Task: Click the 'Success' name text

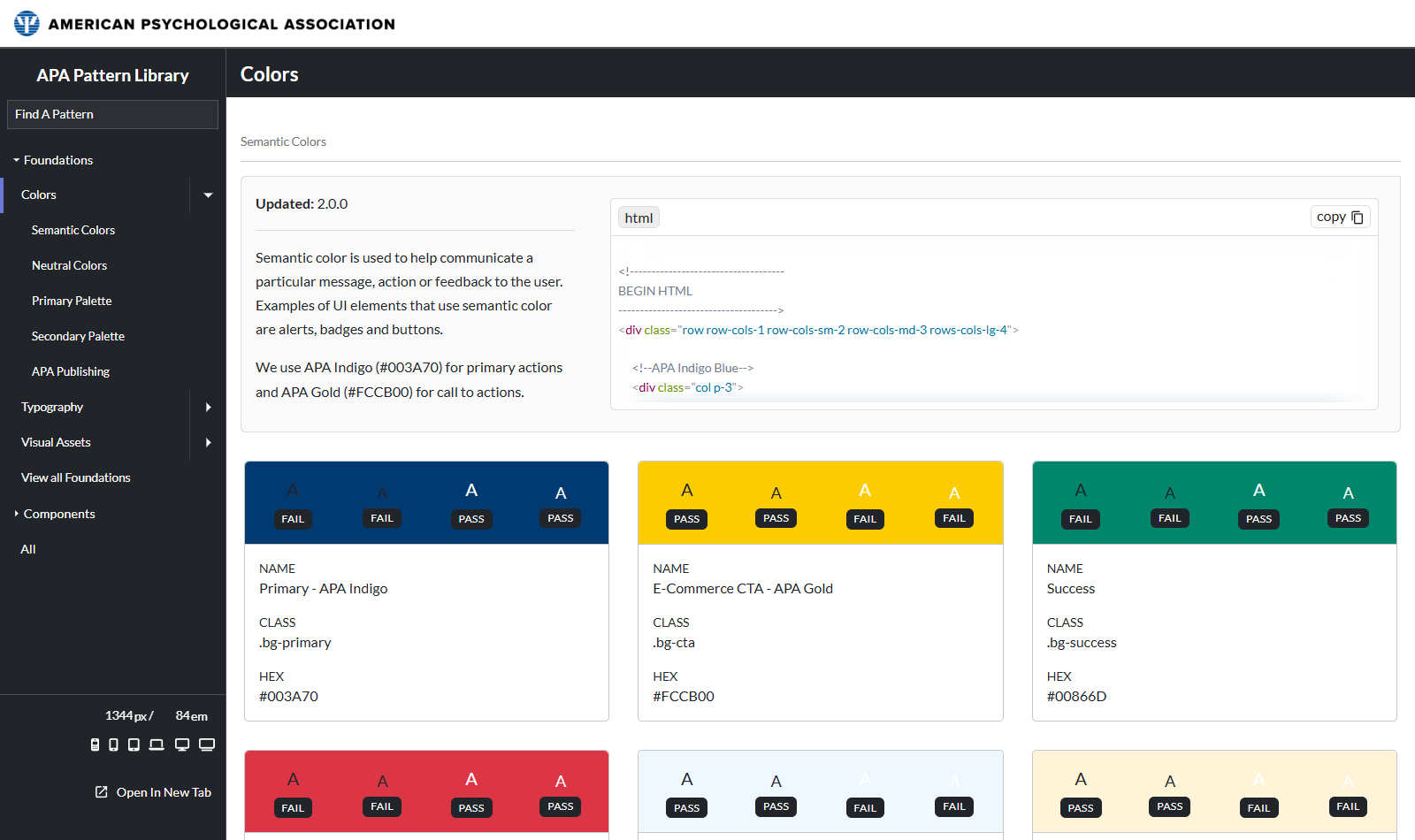Action: click(1071, 589)
